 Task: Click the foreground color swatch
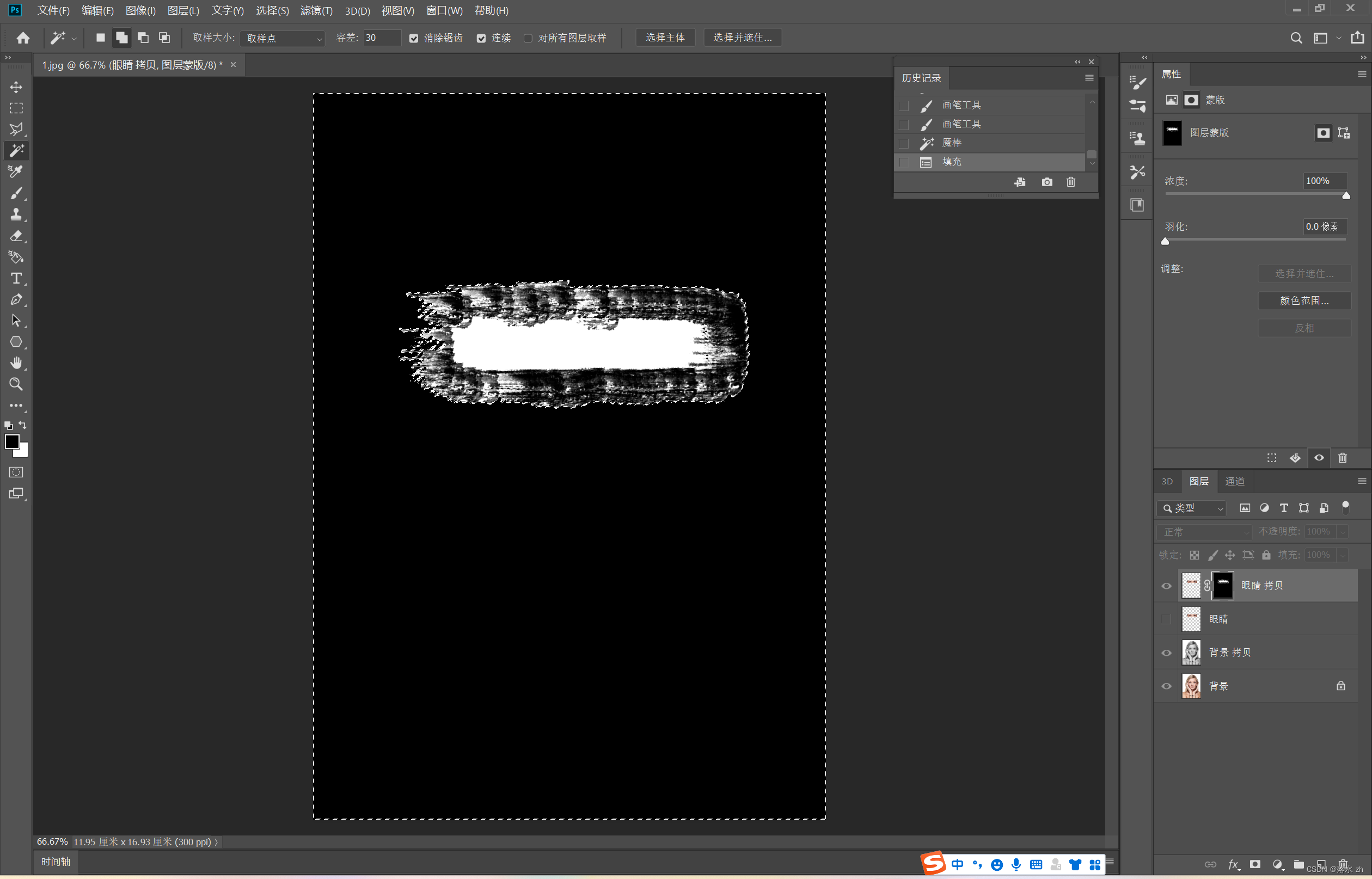click(11, 442)
